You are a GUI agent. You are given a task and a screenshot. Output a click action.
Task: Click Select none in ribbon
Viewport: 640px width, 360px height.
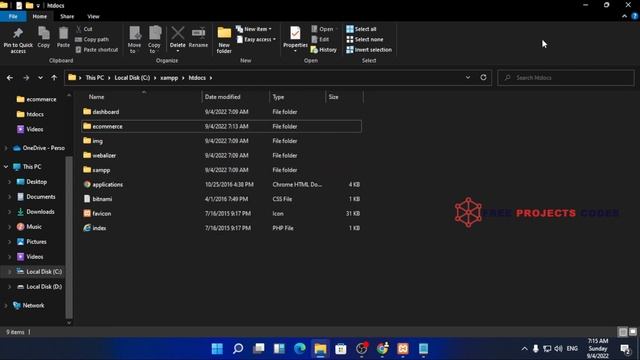tap(365, 40)
